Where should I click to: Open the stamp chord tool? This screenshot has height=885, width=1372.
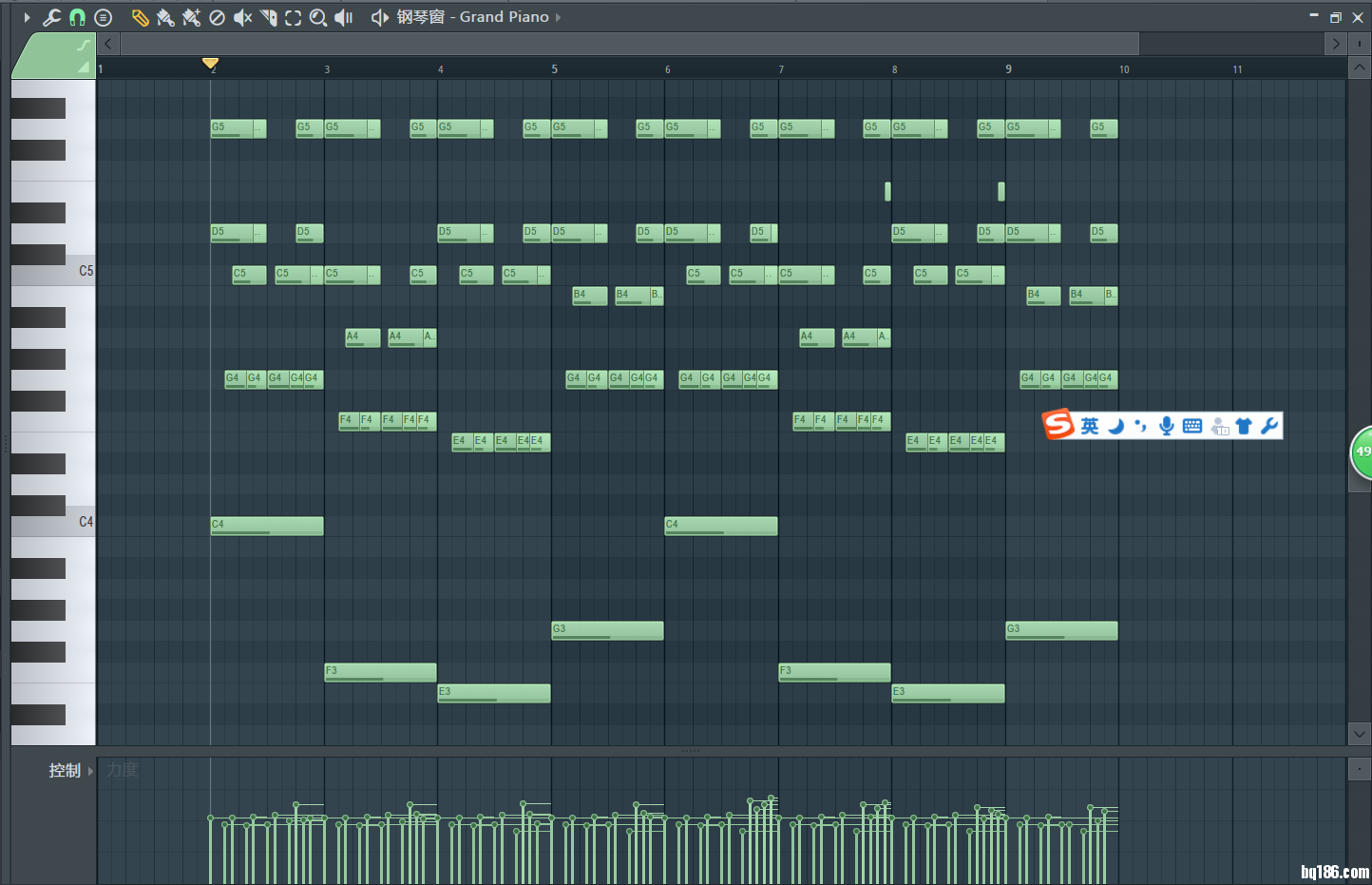(x=104, y=17)
